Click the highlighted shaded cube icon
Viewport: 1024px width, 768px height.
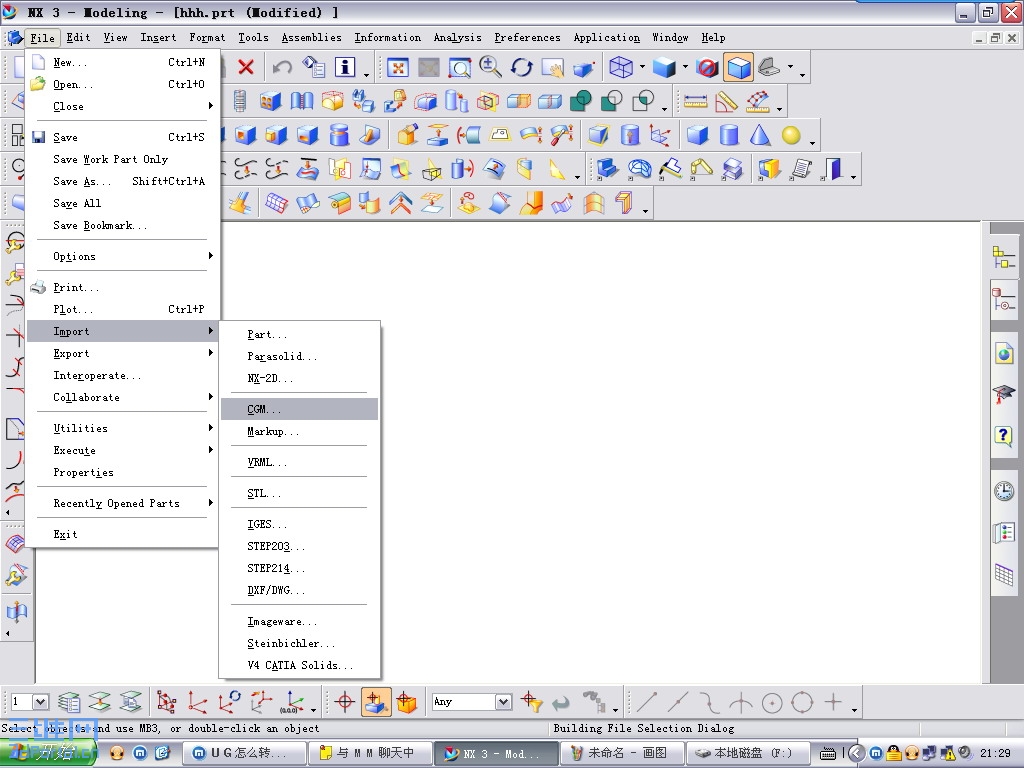click(739, 67)
